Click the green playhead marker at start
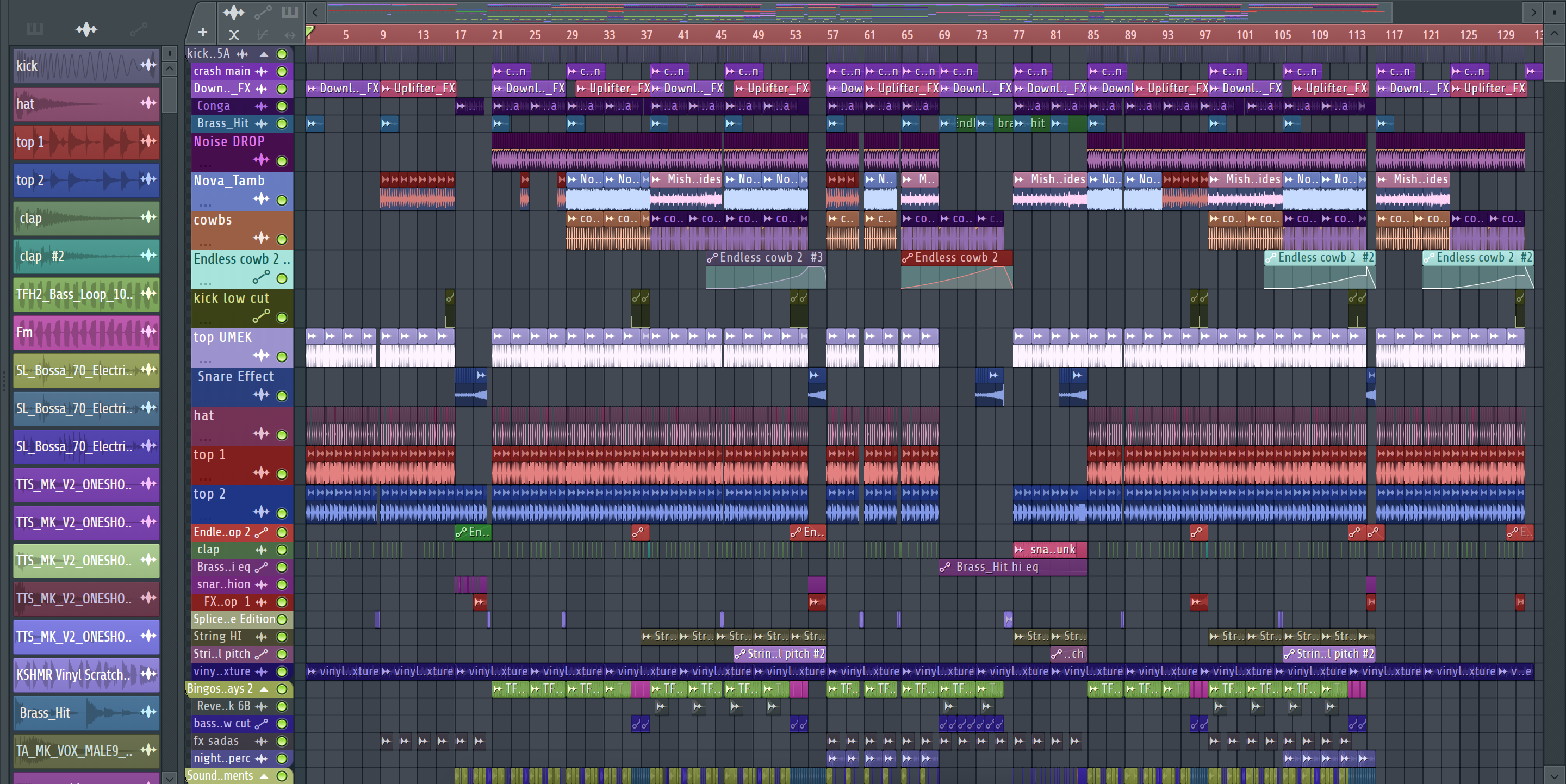The height and width of the screenshot is (784, 1566). coord(309,30)
